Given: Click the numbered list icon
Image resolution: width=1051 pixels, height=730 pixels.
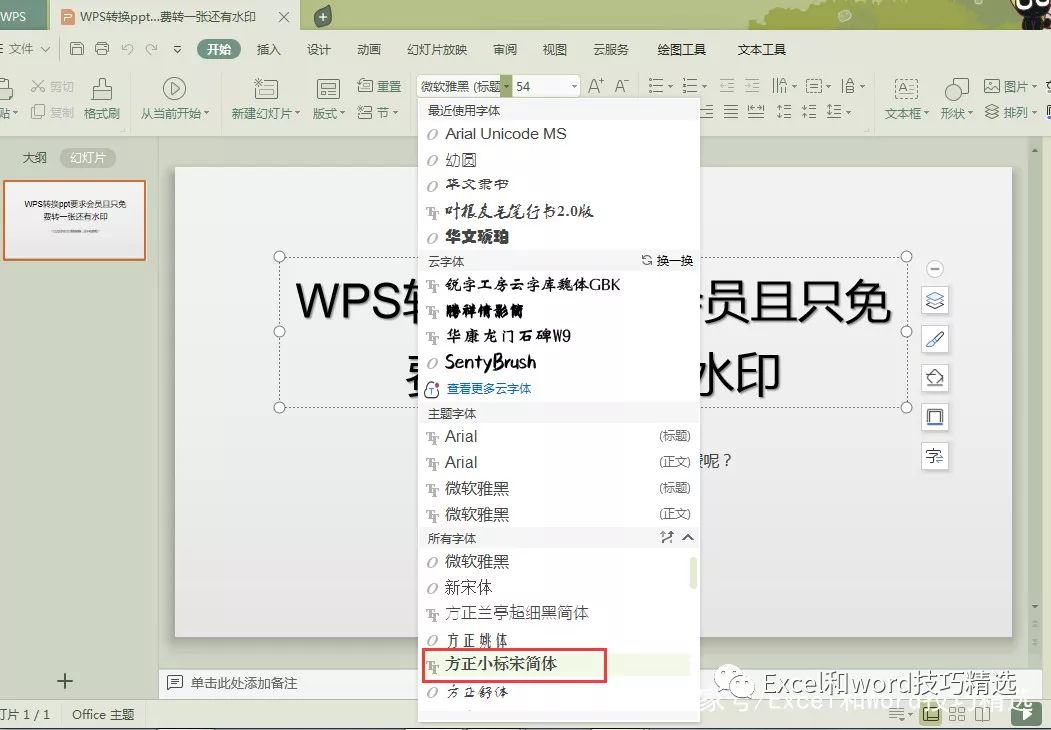Looking at the screenshot, I should (x=690, y=86).
